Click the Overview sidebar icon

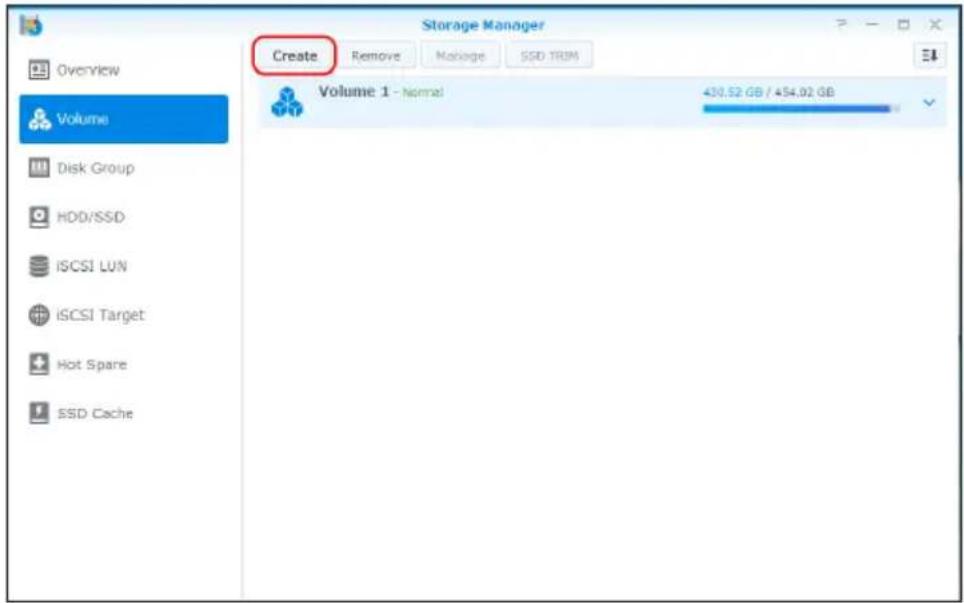tap(39, 70)
